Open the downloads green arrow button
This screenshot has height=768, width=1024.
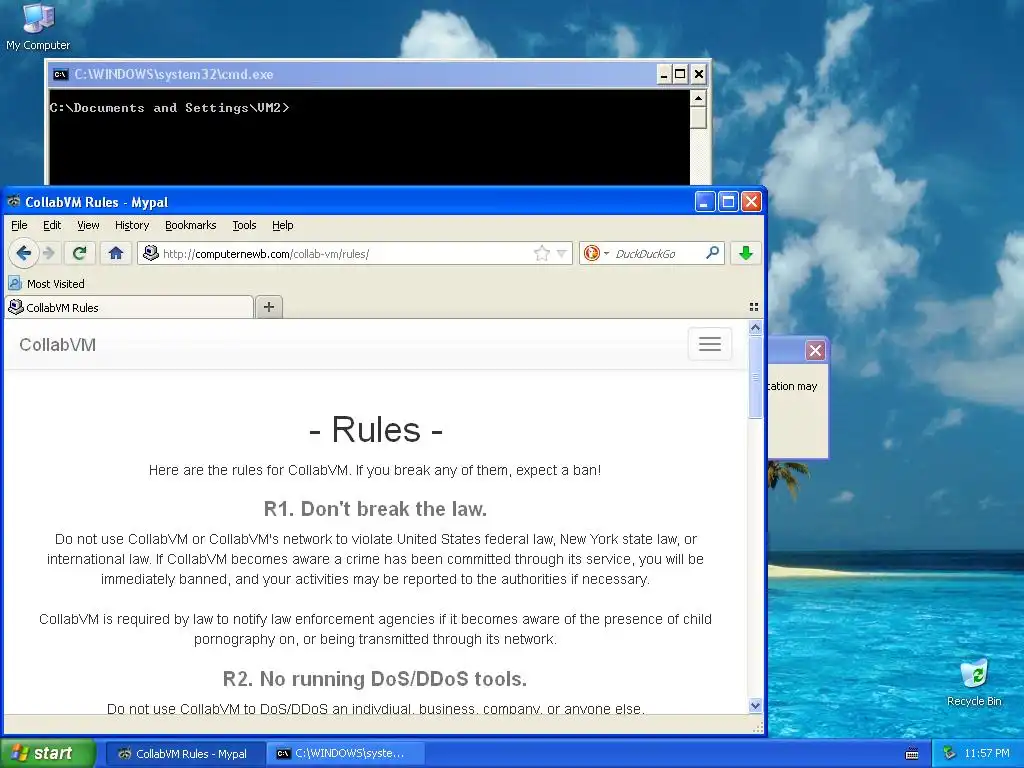pyautogui.click(x=745, y=253)
